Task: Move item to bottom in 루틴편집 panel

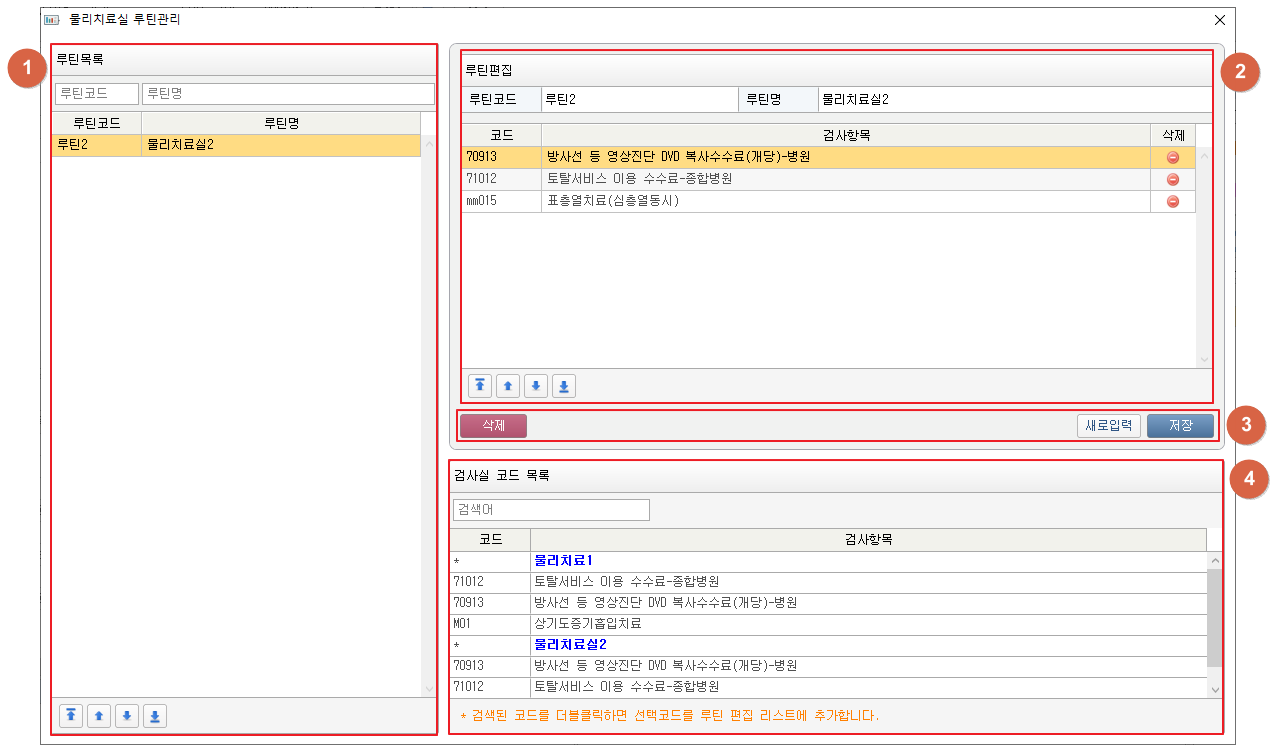Action: [564, 386]
